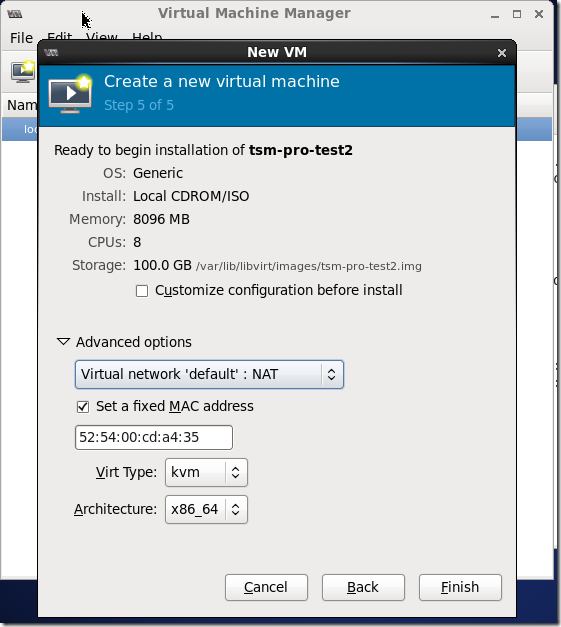Click the create new virtual machine toolbar icon in the main window

point(23,72)
